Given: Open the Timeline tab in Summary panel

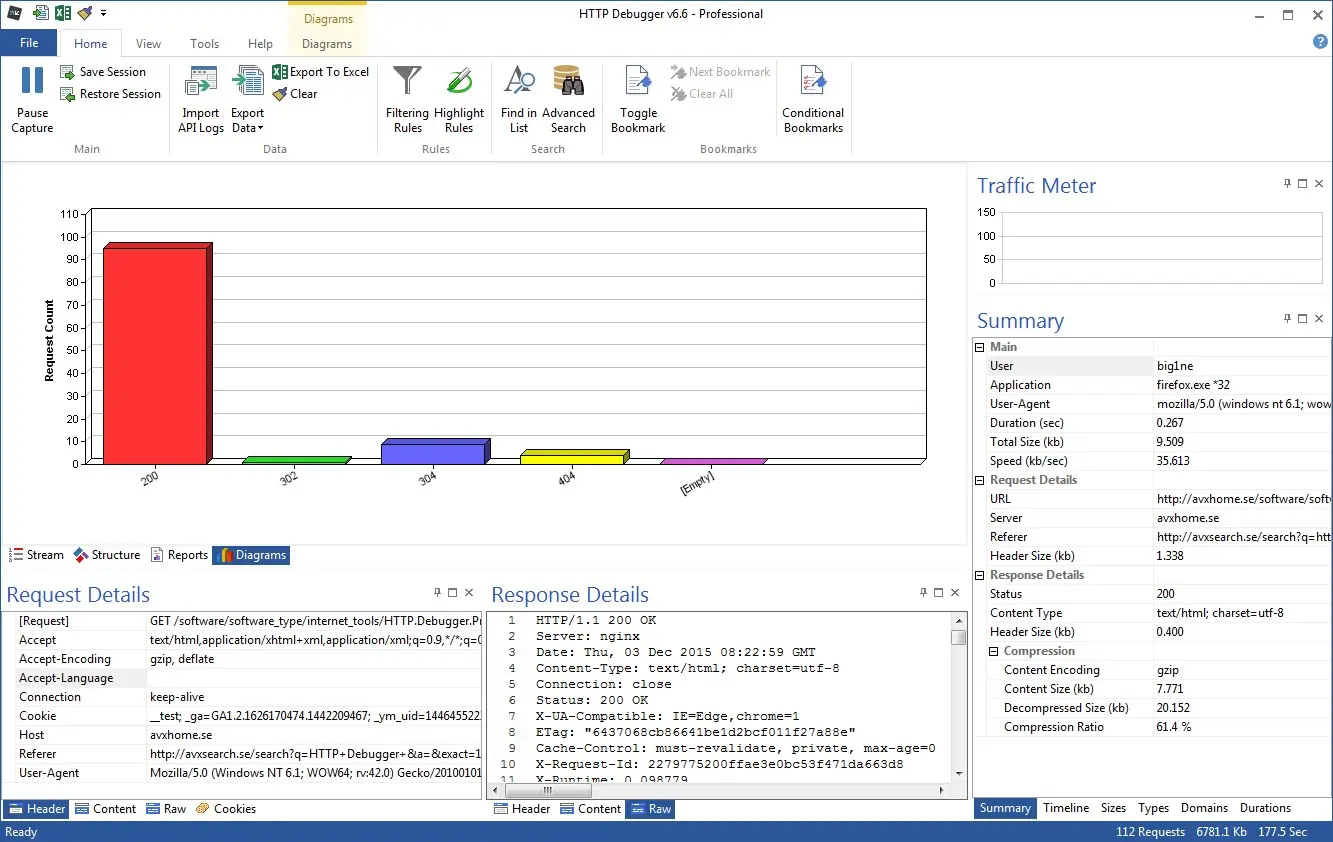Looking at the screenshot, I should point(1066,808).
